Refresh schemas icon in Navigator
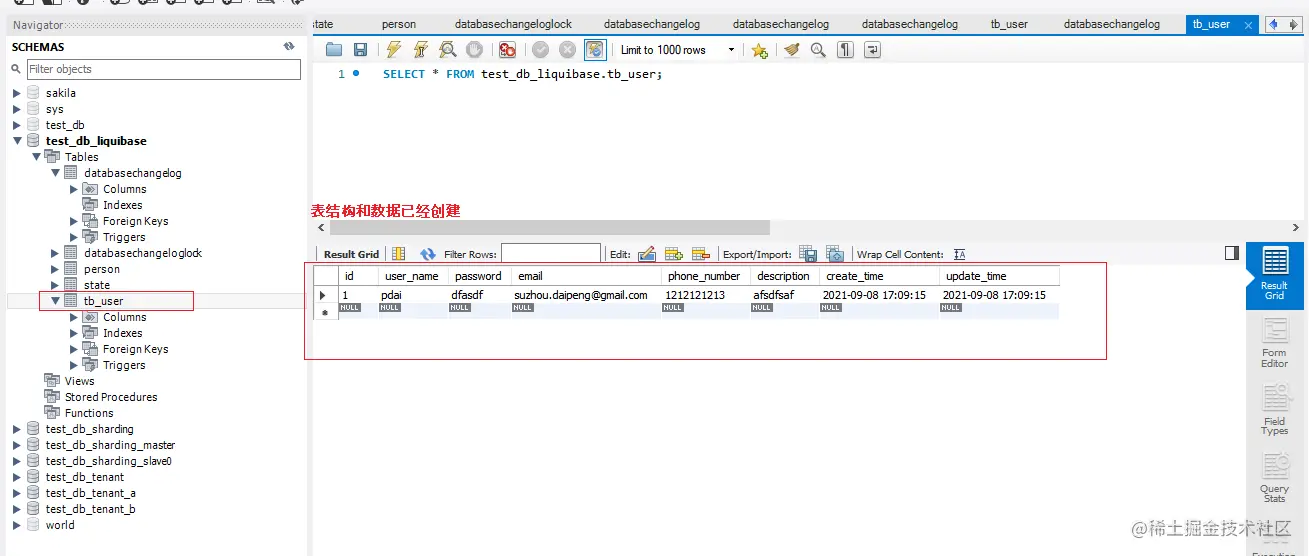1309x556 pixels. coord(289,46)
